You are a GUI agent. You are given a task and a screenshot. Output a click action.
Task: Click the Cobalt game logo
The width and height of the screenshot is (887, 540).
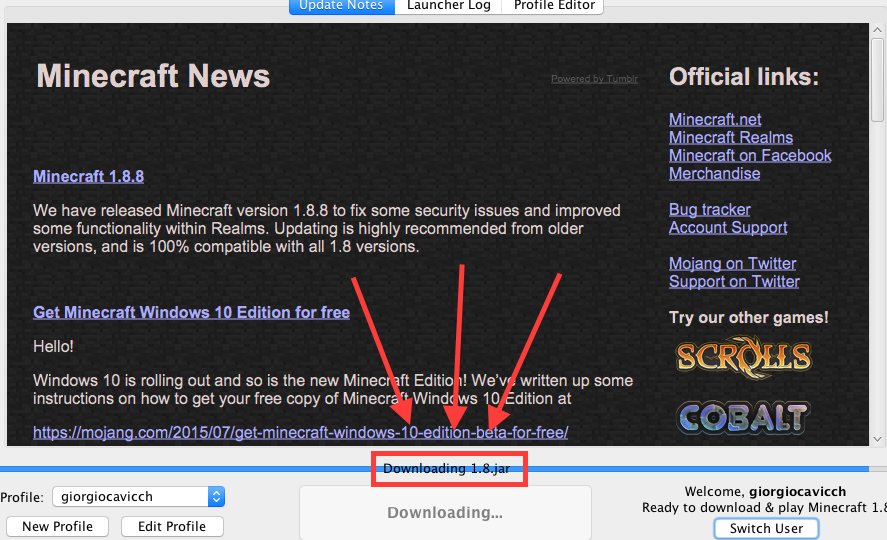click(744, 418)
